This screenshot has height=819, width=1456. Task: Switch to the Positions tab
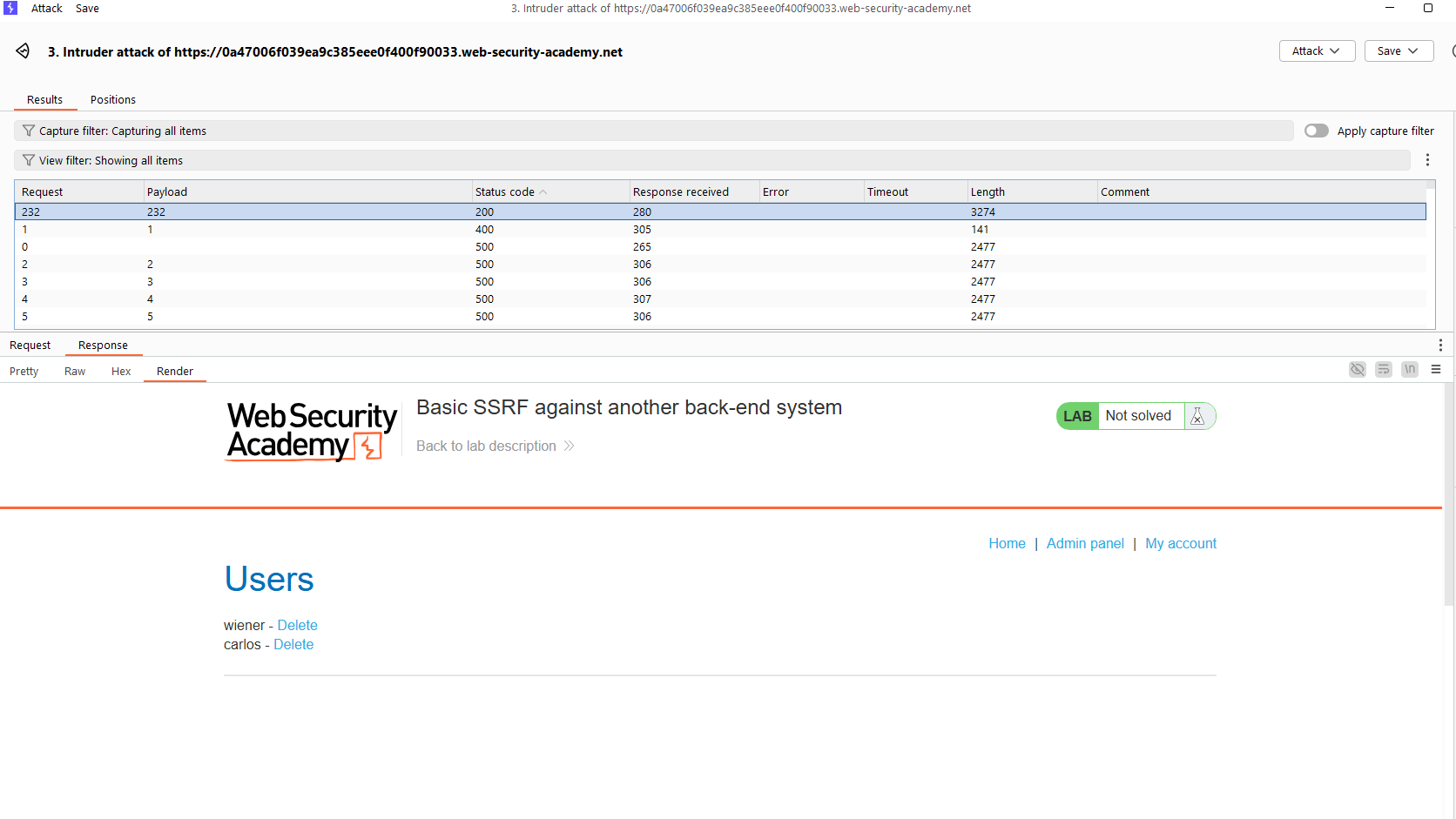(x=113, y=100)
